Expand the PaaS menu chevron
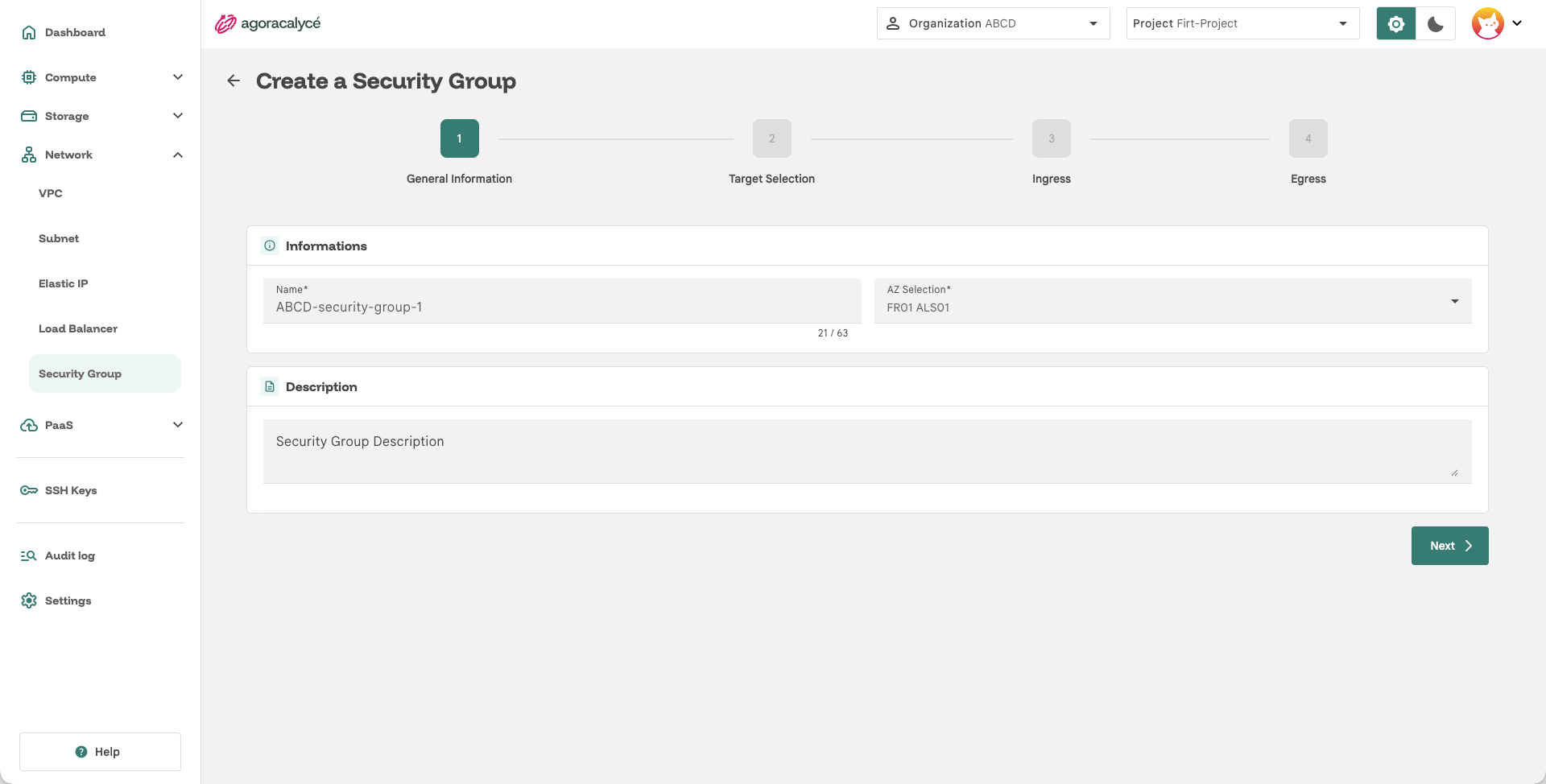This screenshot has width=1546, height=784. coord(178,425)
